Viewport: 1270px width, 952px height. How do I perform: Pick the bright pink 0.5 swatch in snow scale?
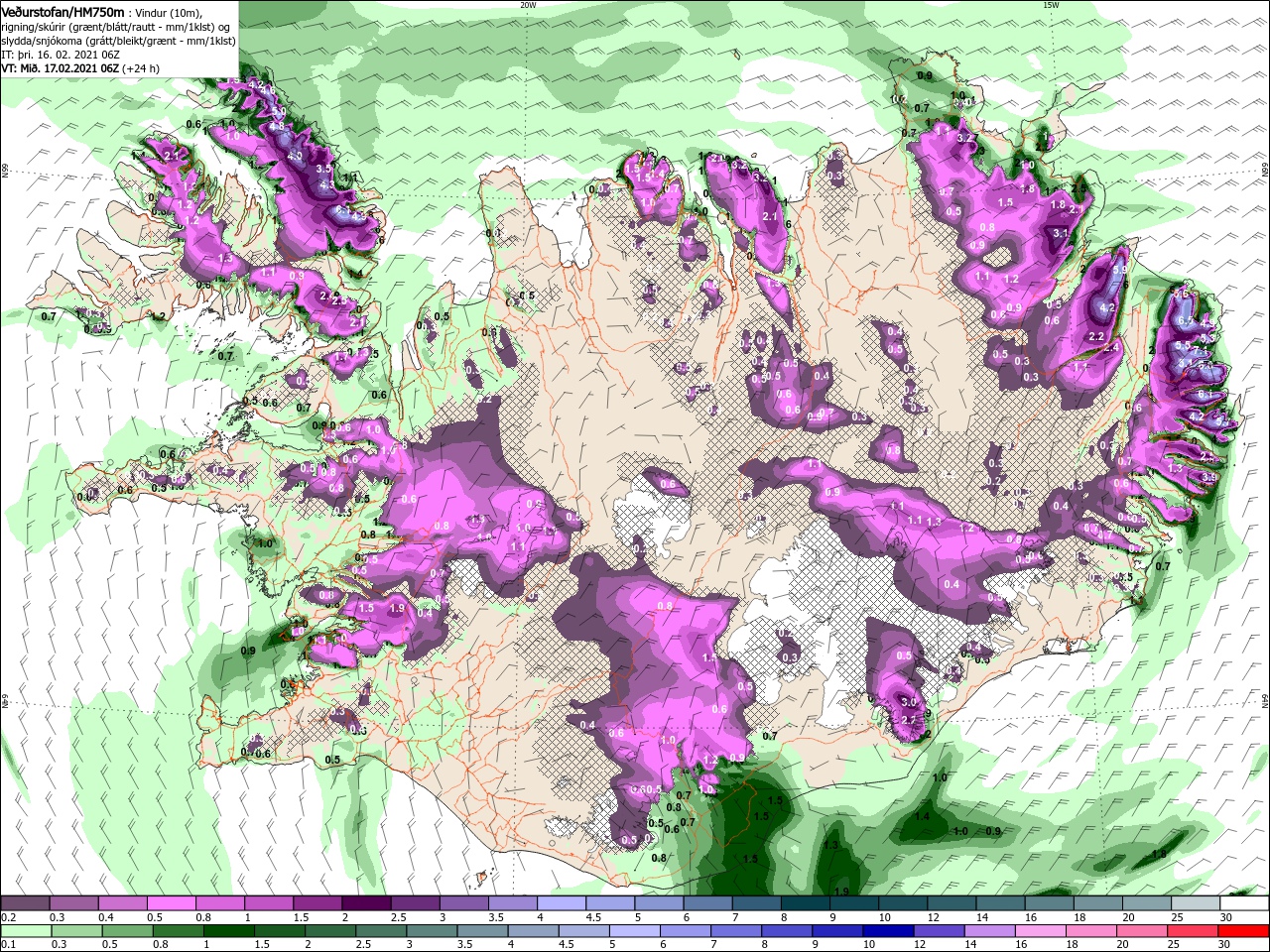(171, 902)
